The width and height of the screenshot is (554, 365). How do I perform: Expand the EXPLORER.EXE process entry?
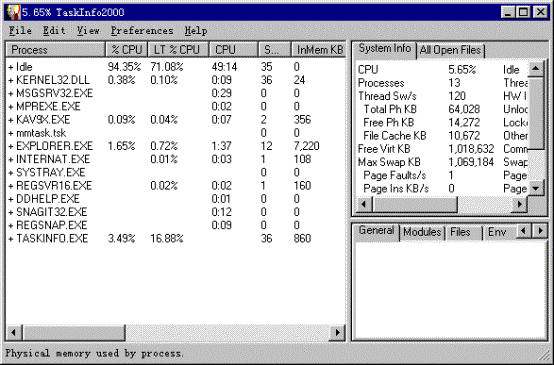tap(11, 146)
